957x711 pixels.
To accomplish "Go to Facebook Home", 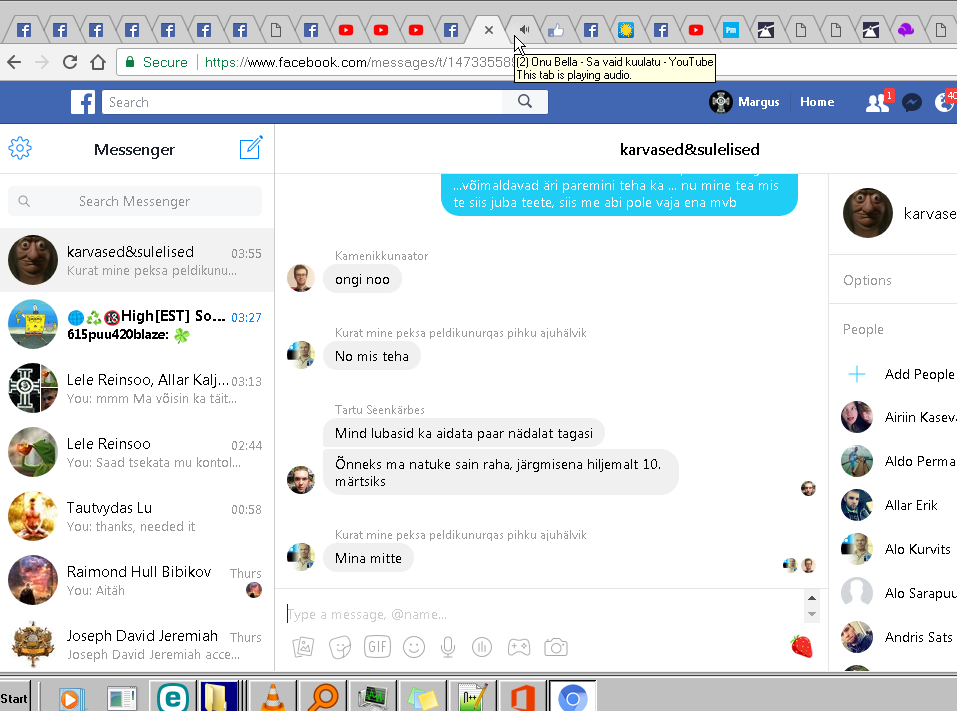I will pos(817,102).
